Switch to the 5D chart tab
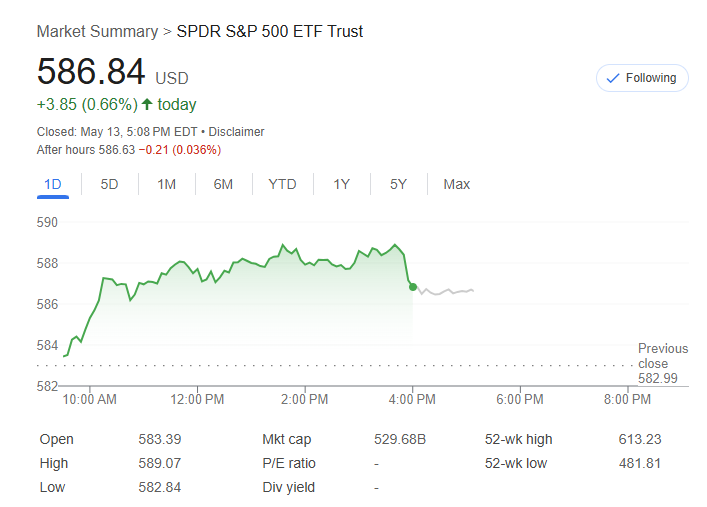 pyautogui.click(x=110, y=184)
